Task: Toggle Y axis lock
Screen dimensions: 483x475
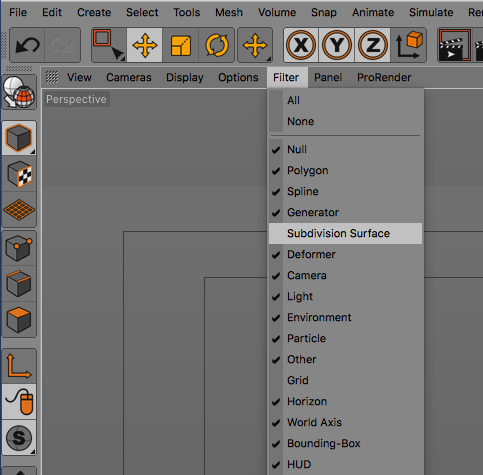Action: [337, 45]
